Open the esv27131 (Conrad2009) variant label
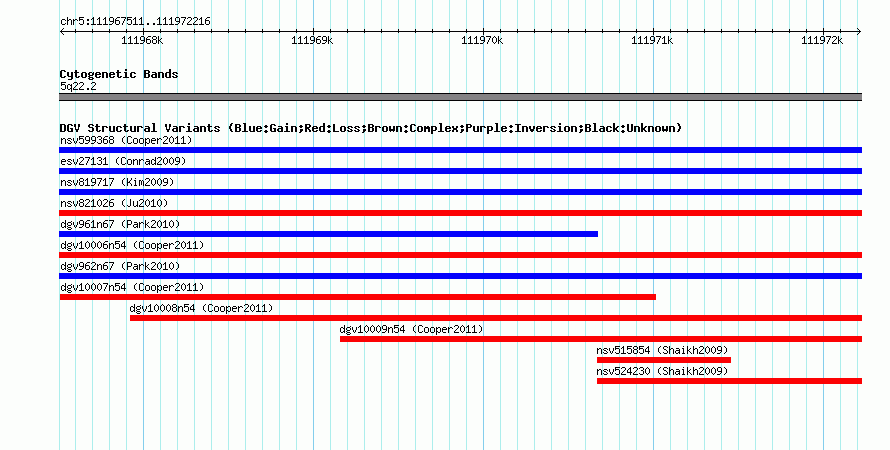 (123, 161)
